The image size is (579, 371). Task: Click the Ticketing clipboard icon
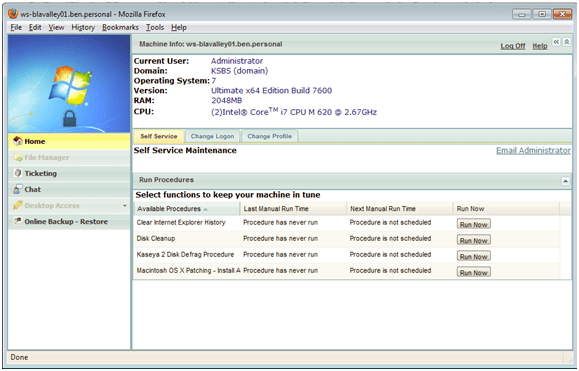18,173
